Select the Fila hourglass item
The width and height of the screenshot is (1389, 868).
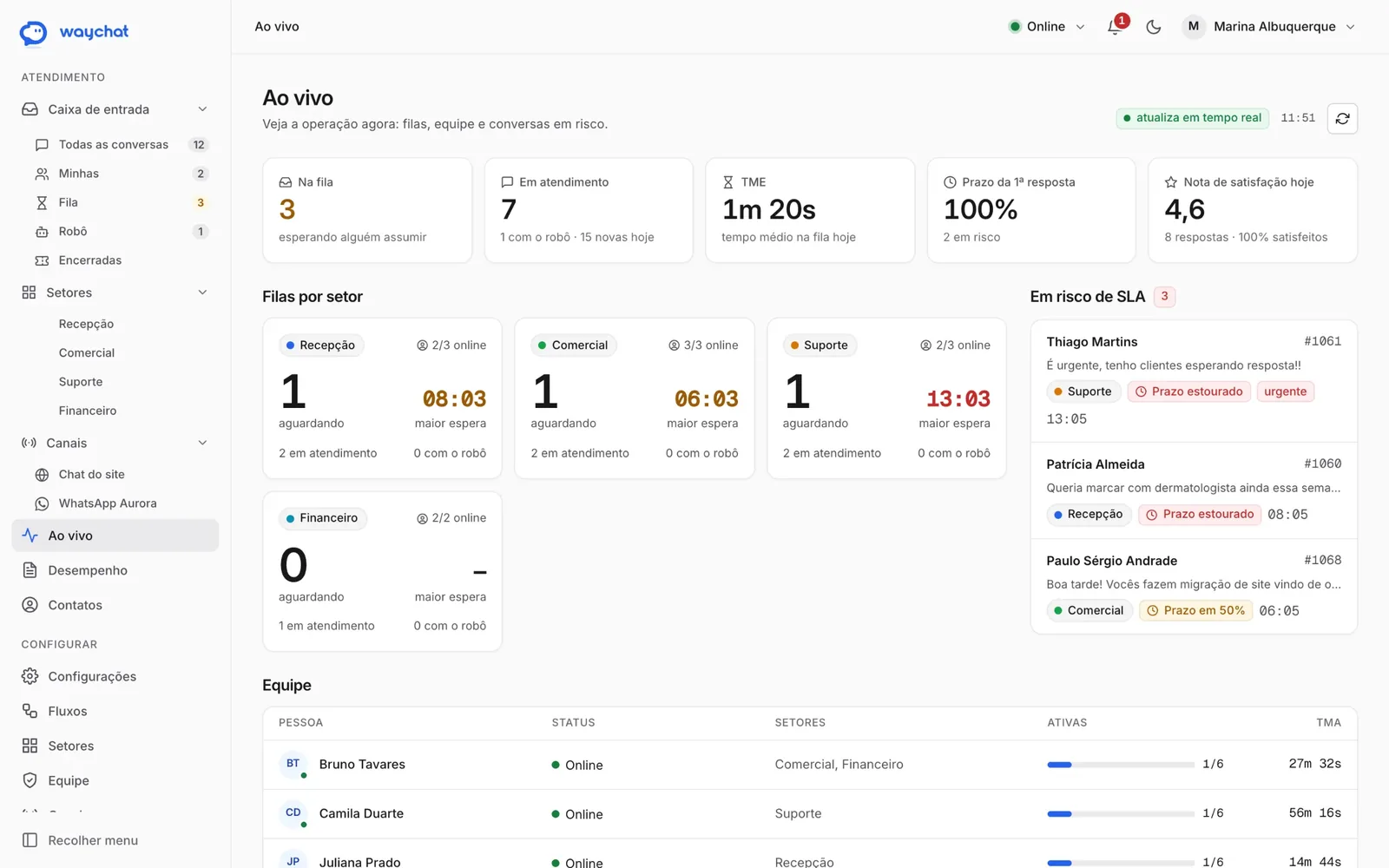pos(121,202)
